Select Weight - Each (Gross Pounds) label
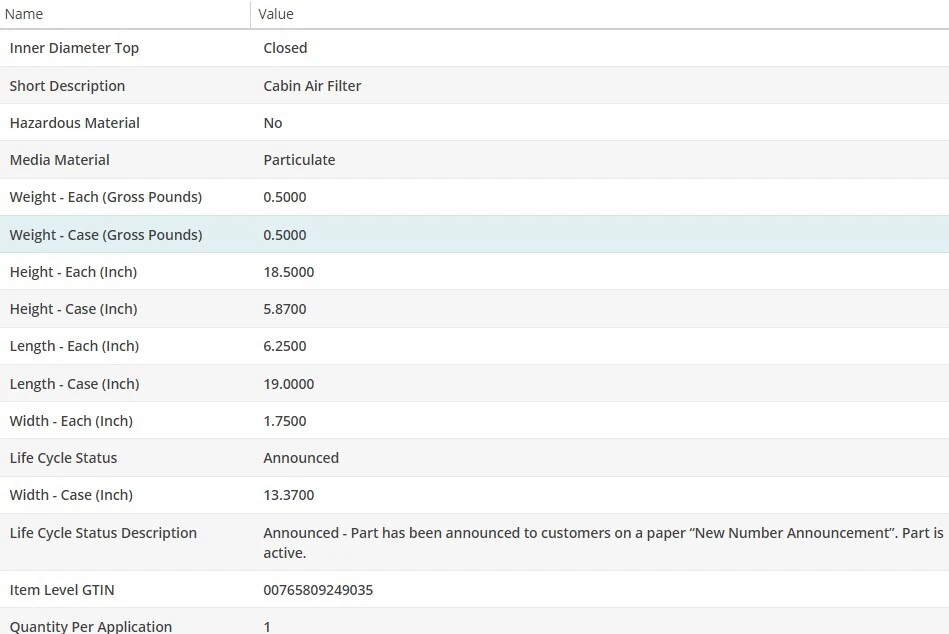Viewport: 949px width, 634px height. pos(105,197)
